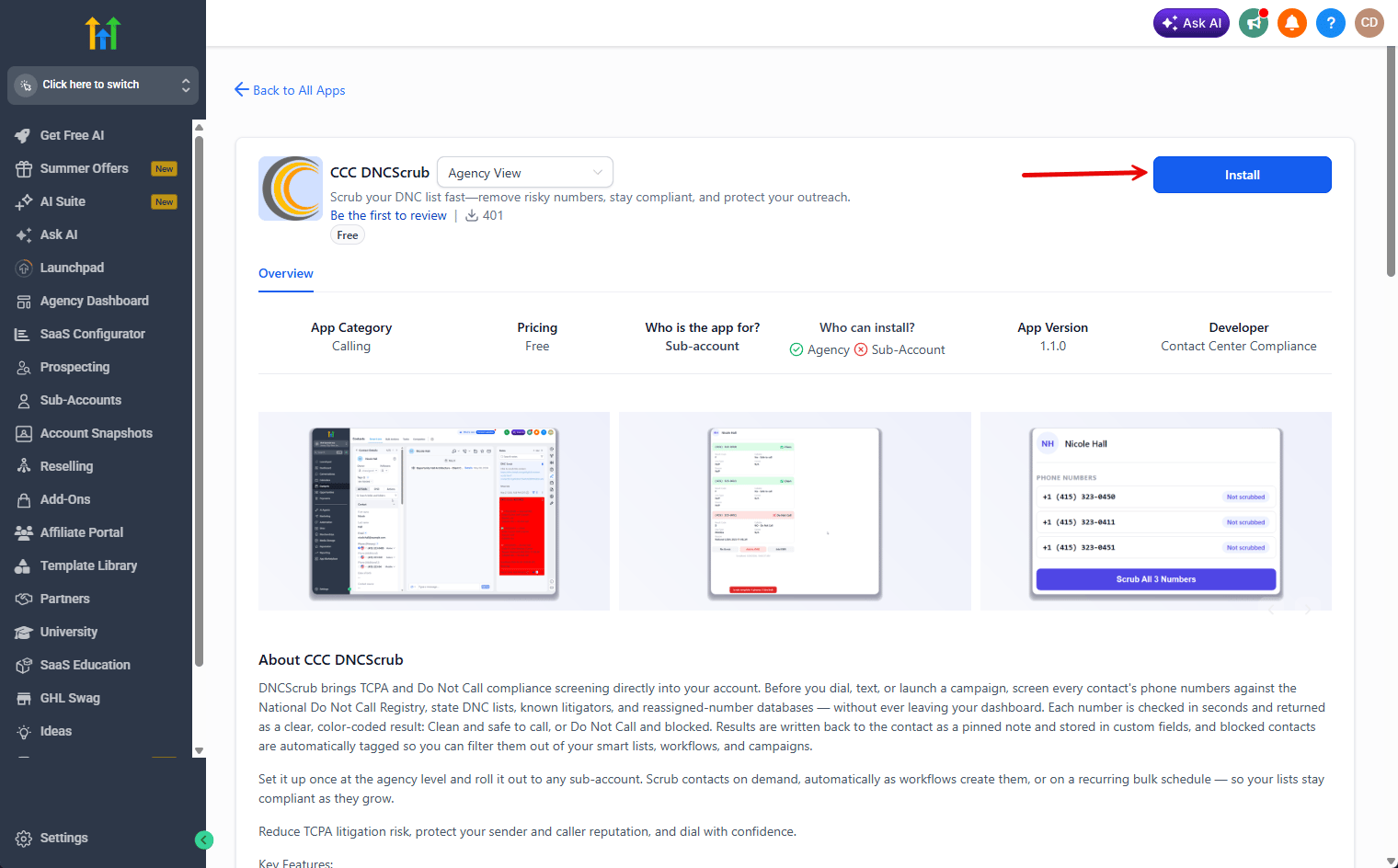Open the Click here to switch selector
The image size is (1398, 868).
pyautogui.click(x=103, y=85)
